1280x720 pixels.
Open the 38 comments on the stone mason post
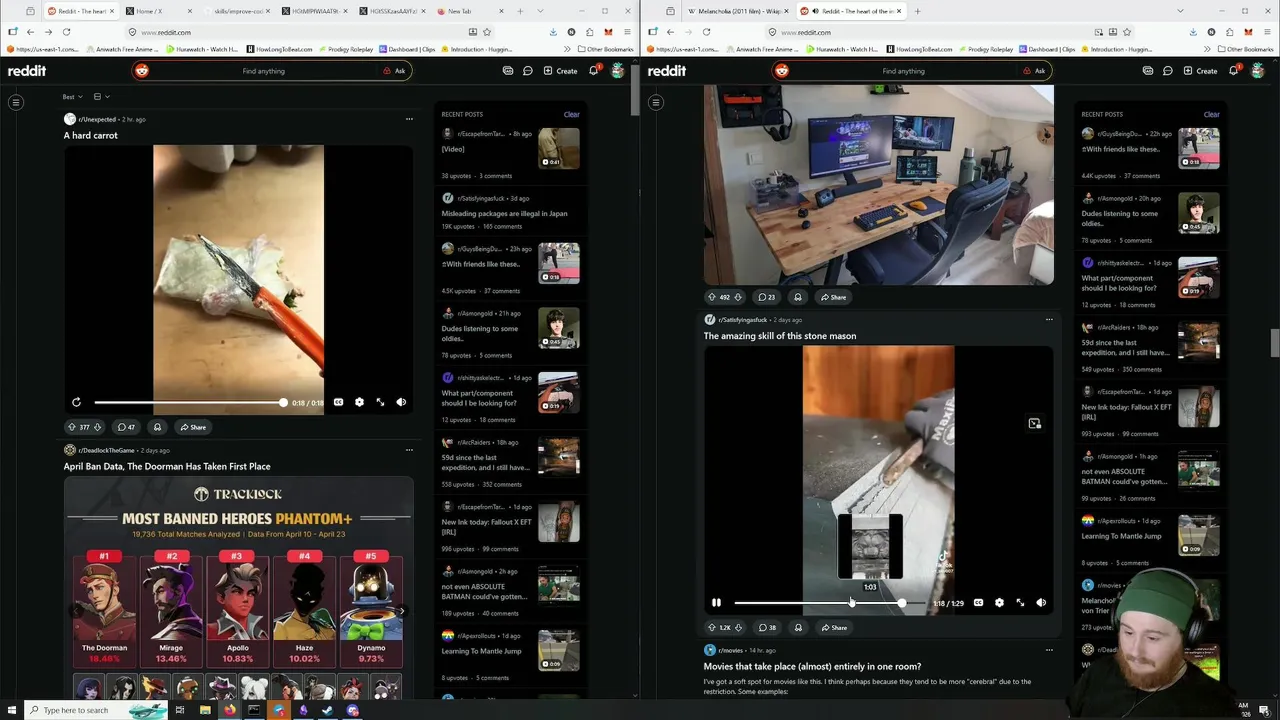click(766, 628)
